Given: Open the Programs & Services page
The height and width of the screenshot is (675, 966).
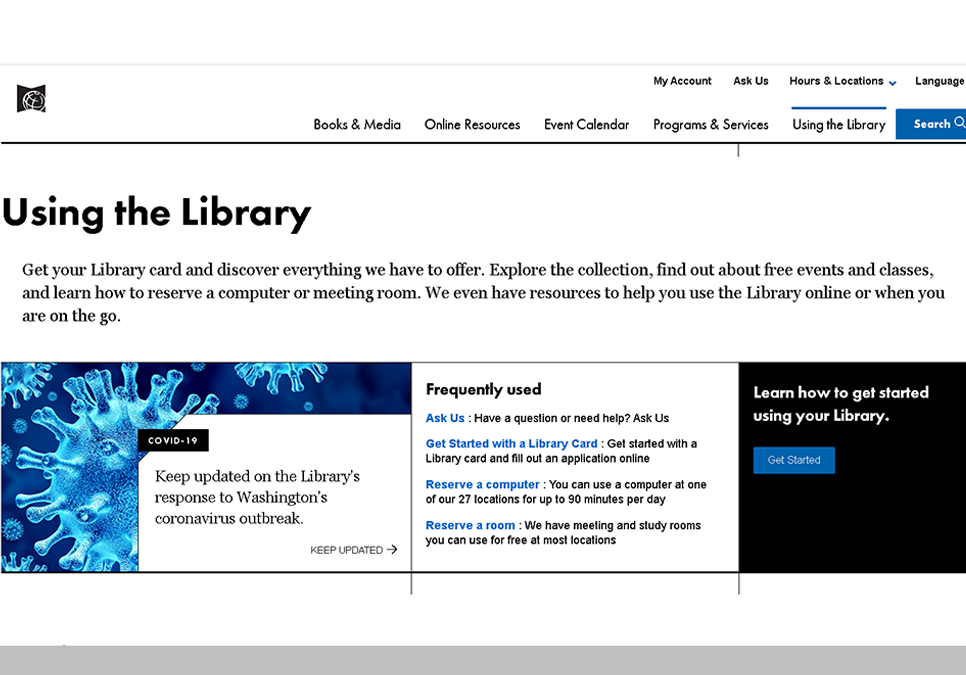Looking at the screenshot, I should [x=711, y=124].
